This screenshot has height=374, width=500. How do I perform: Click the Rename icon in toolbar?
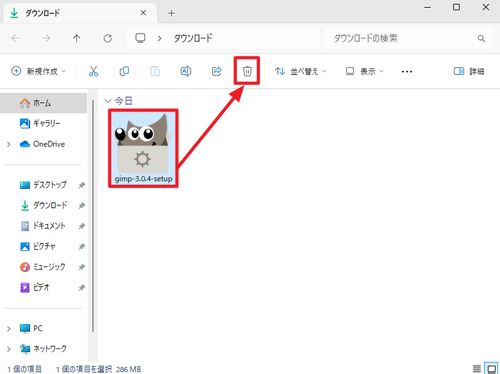coord(186,71)
